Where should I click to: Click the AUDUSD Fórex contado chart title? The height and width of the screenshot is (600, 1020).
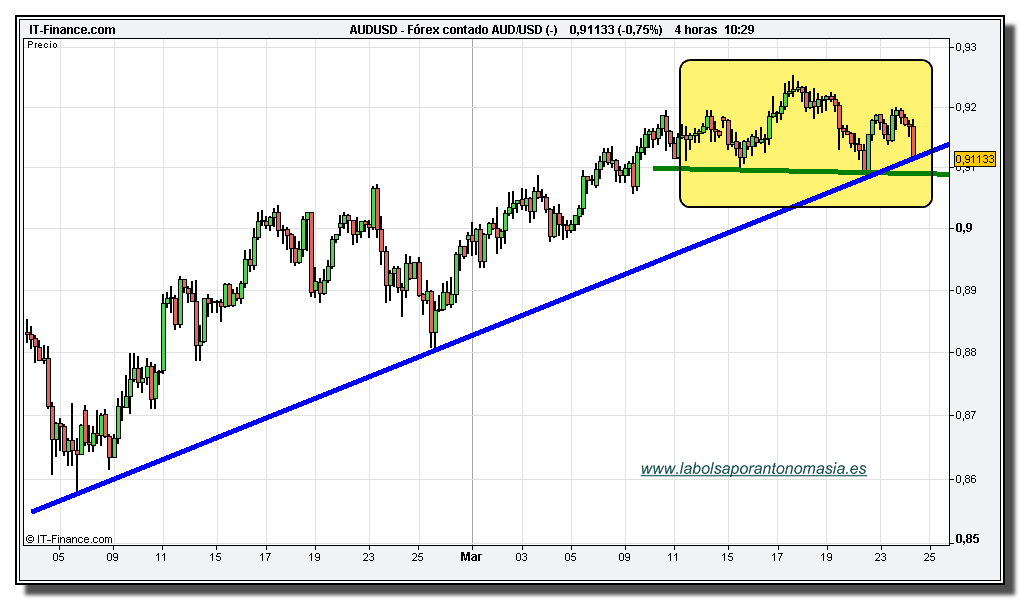453,30
